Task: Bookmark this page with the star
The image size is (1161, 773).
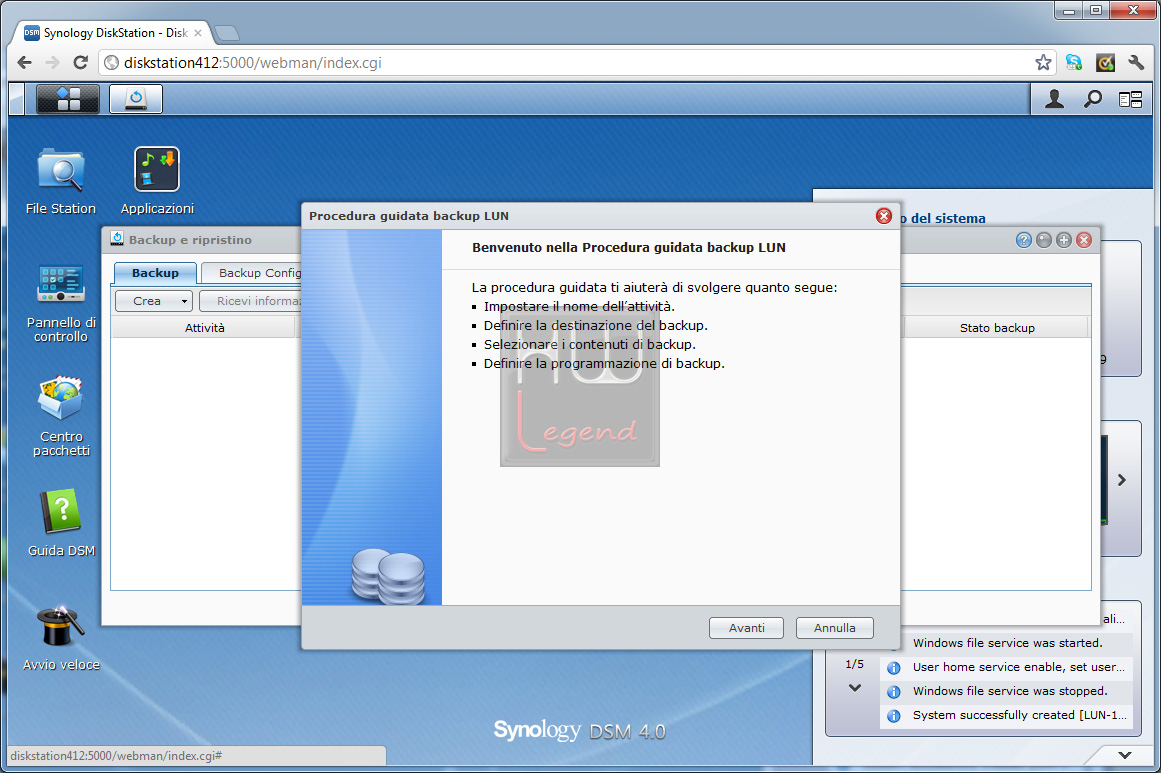Action: [x=1043, y=63]
